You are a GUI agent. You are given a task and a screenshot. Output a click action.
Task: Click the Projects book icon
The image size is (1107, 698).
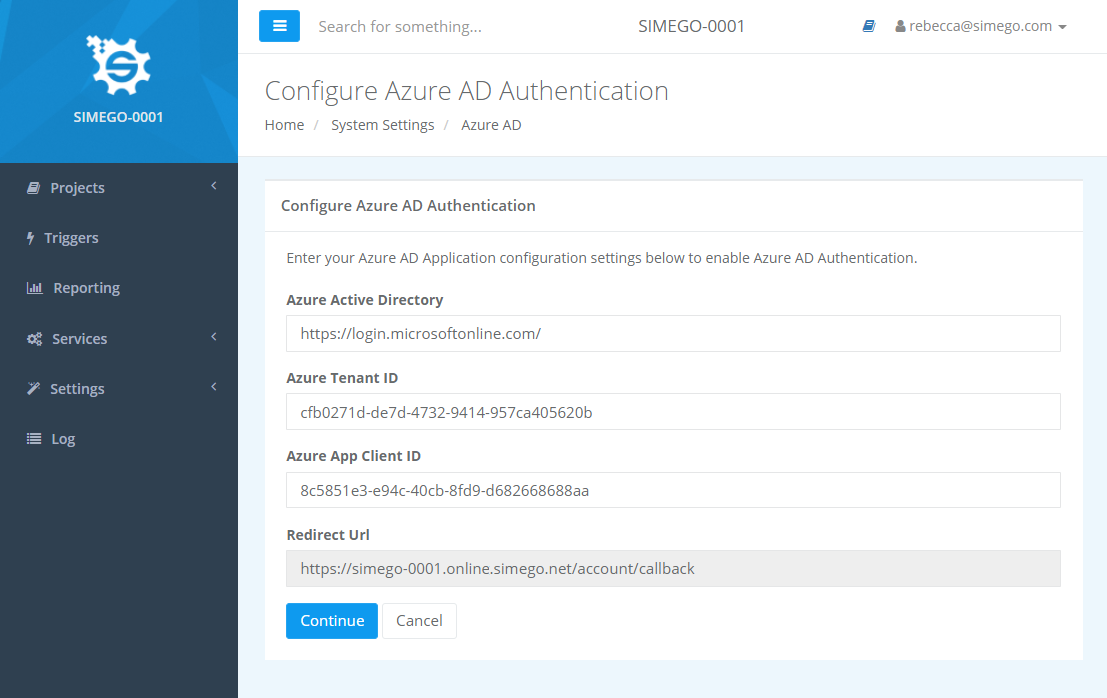point(33,188)
